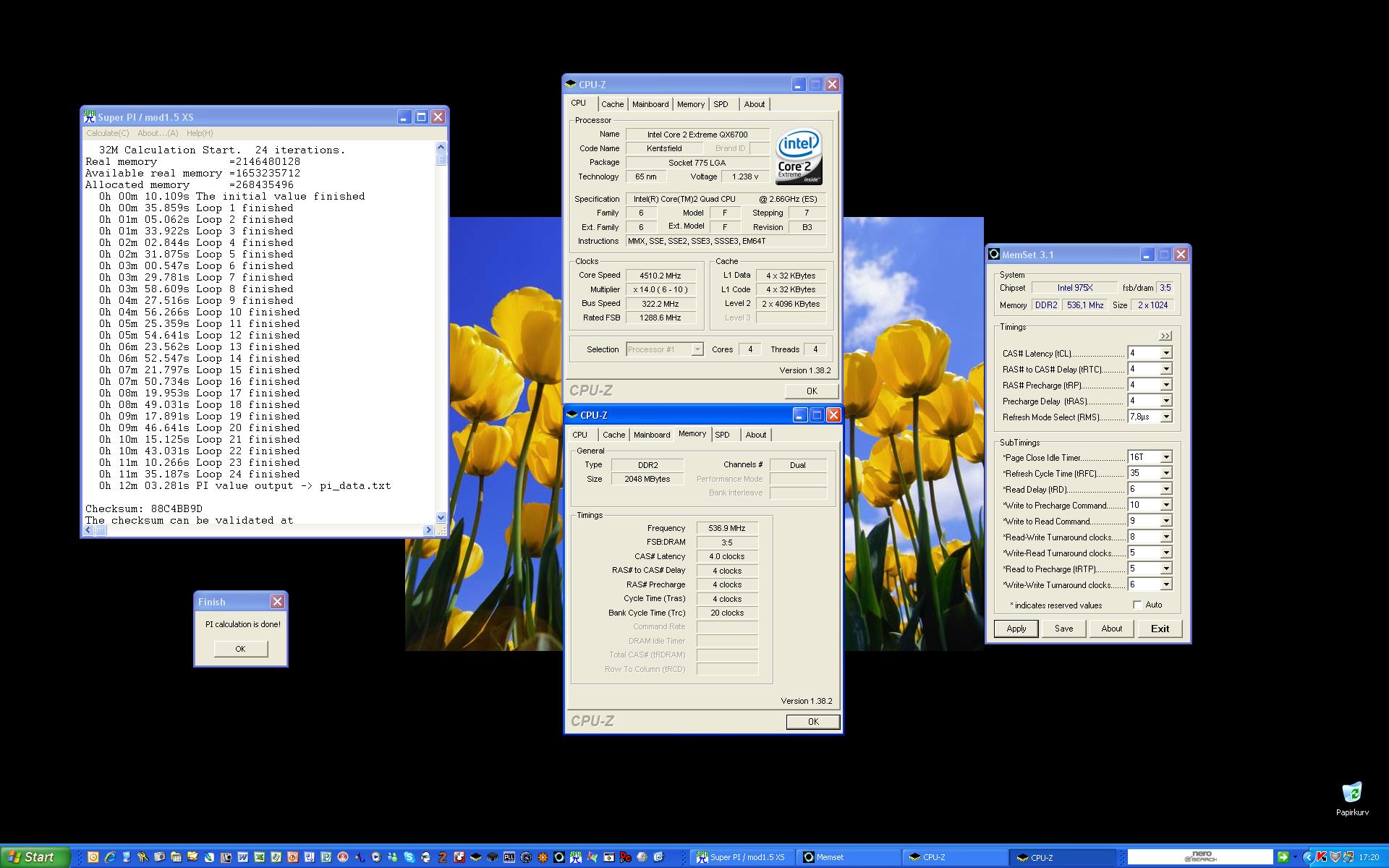This screenshot has height=868, width=1389.
Task: Open the red PC quick launch icon
Action: coord(626,857)
